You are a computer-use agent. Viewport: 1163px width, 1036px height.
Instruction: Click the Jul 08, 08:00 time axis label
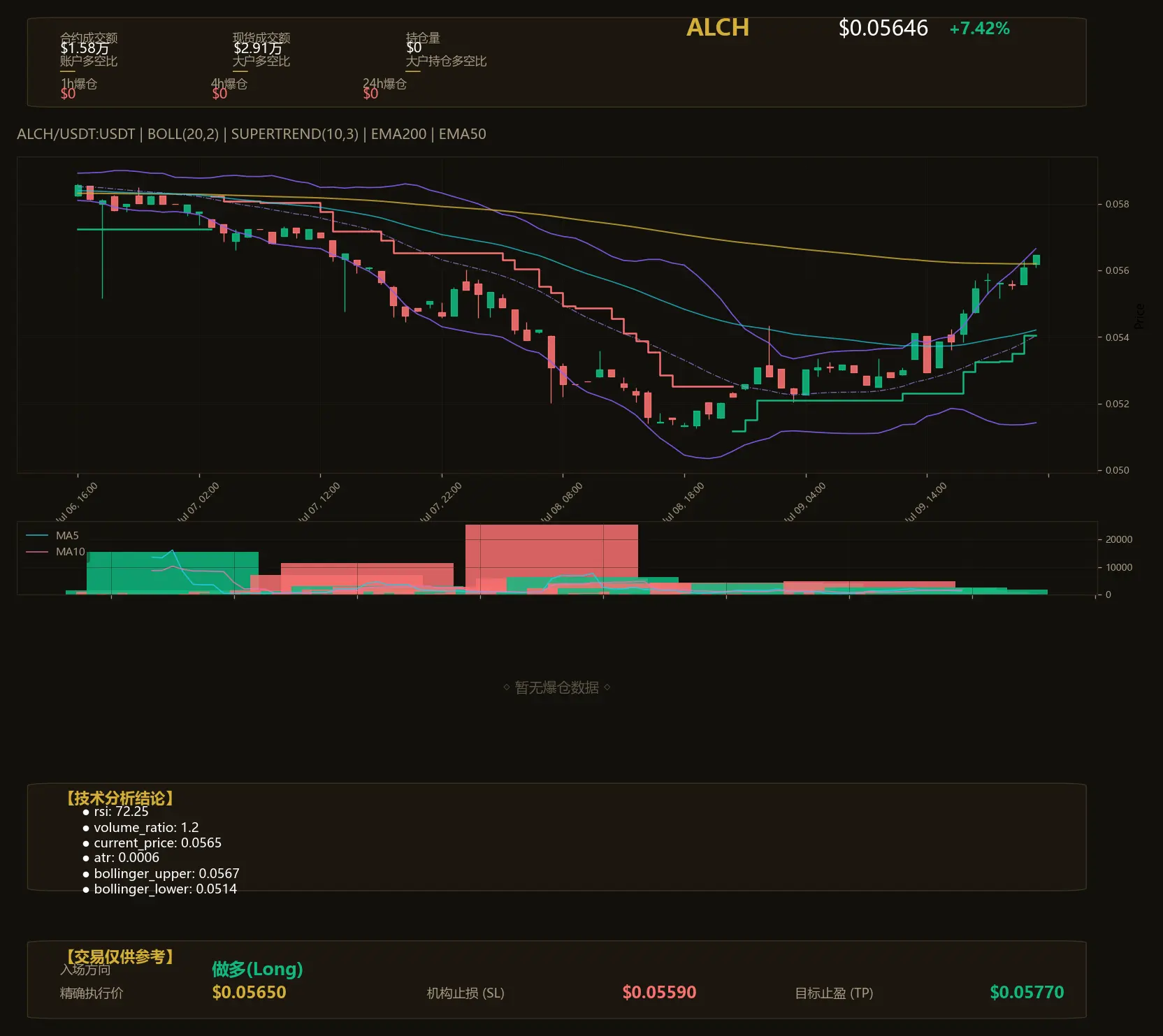click(x=562, y=502)
